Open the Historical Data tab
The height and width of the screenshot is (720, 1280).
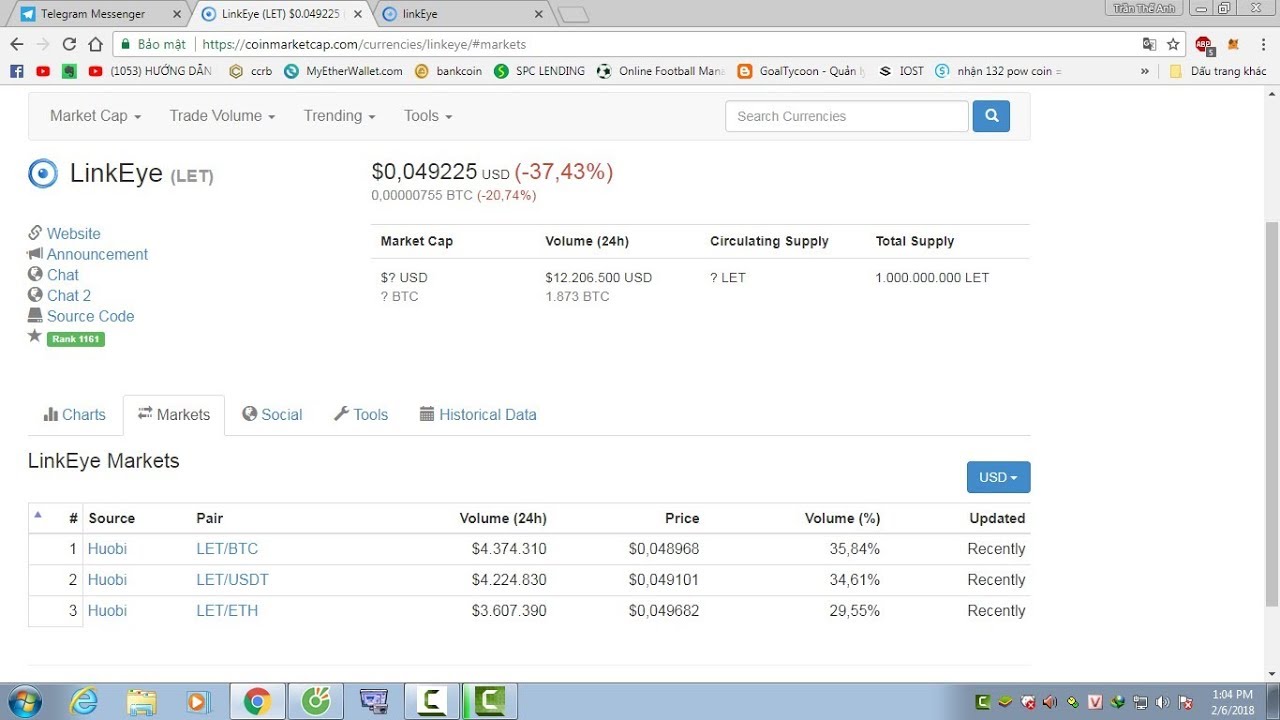[478, 415]
